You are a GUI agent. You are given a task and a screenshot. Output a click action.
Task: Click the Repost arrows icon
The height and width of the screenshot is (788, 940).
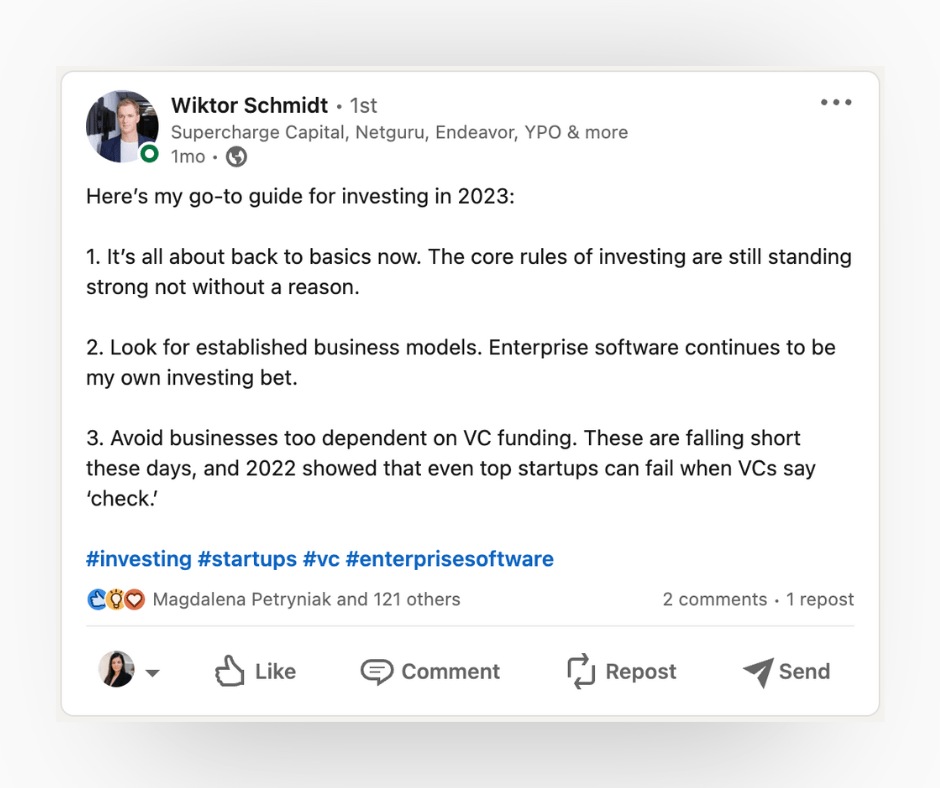coord(581,671)
